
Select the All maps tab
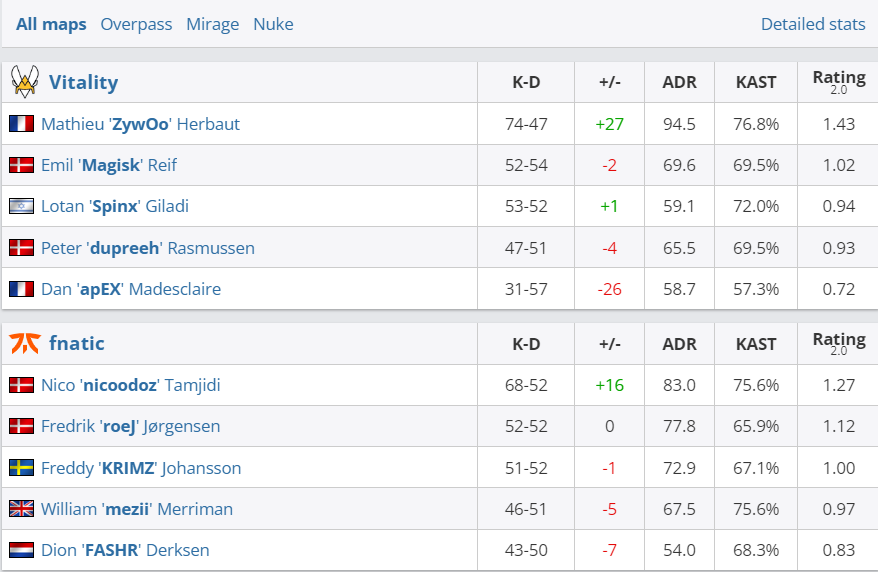51,24
